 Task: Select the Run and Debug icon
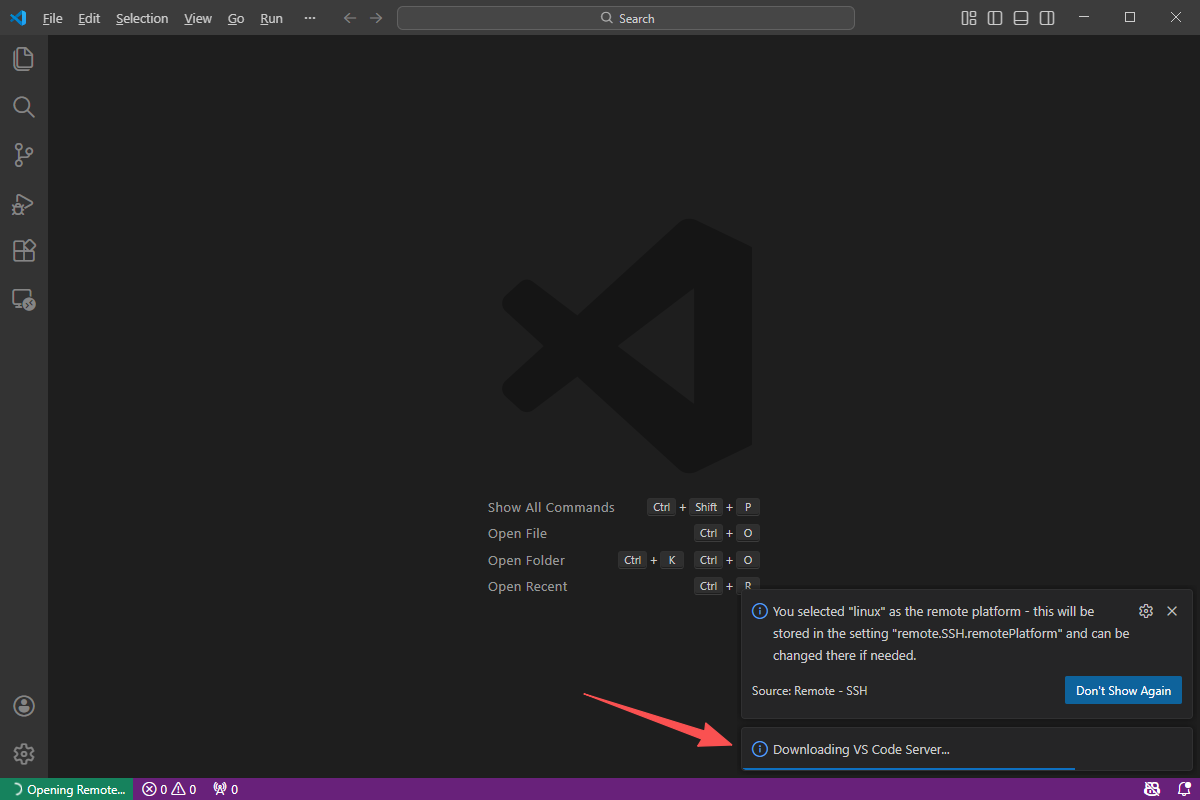point(24,203)
